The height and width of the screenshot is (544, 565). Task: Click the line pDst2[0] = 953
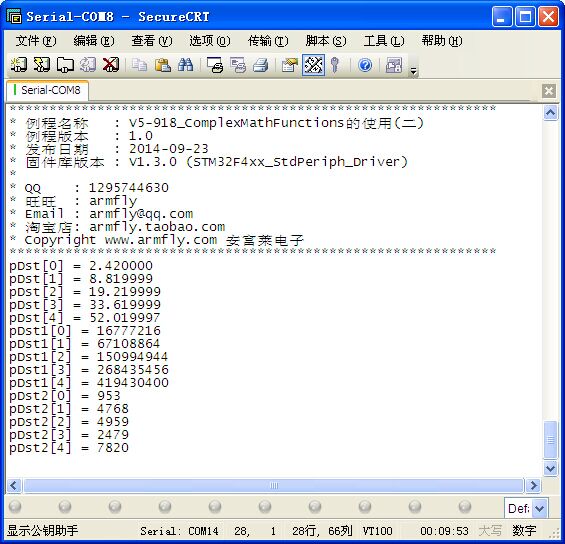click(64, 396)
